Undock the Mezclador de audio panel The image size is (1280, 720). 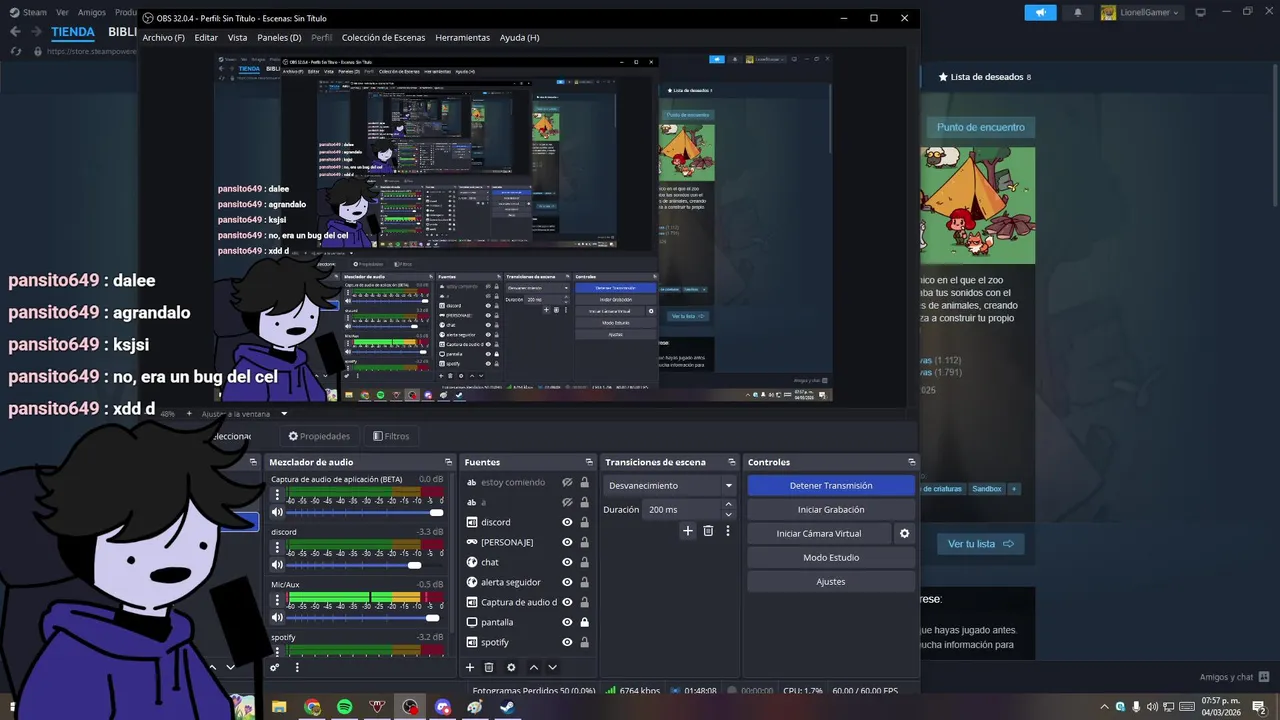coord(450,462)
